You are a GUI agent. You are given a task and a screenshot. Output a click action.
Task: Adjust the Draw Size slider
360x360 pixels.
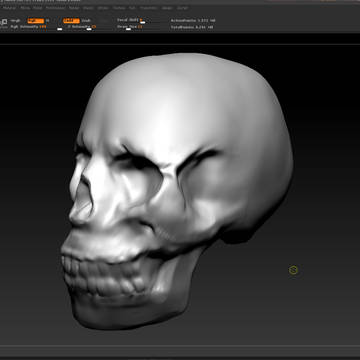click(x=130, y=27)
